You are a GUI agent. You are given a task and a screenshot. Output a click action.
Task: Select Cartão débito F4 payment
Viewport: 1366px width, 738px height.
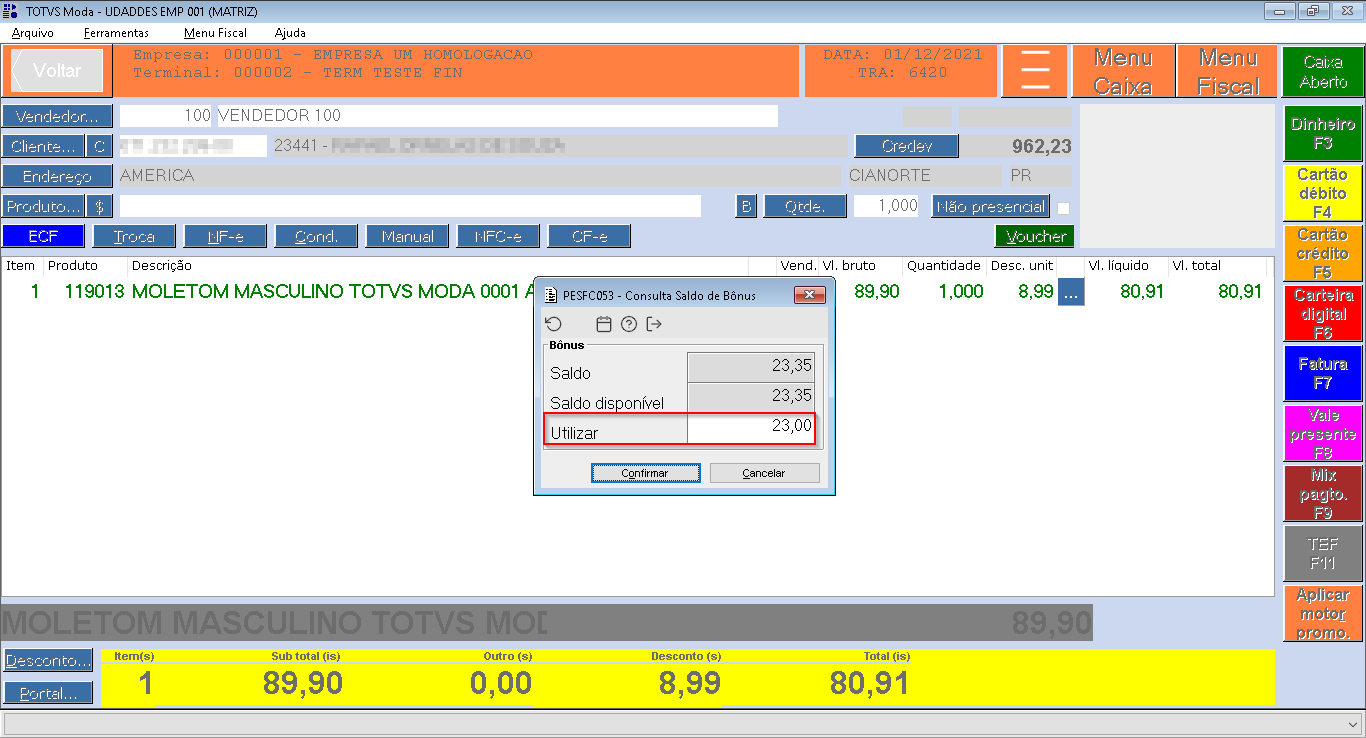[x=1323, y=193]
